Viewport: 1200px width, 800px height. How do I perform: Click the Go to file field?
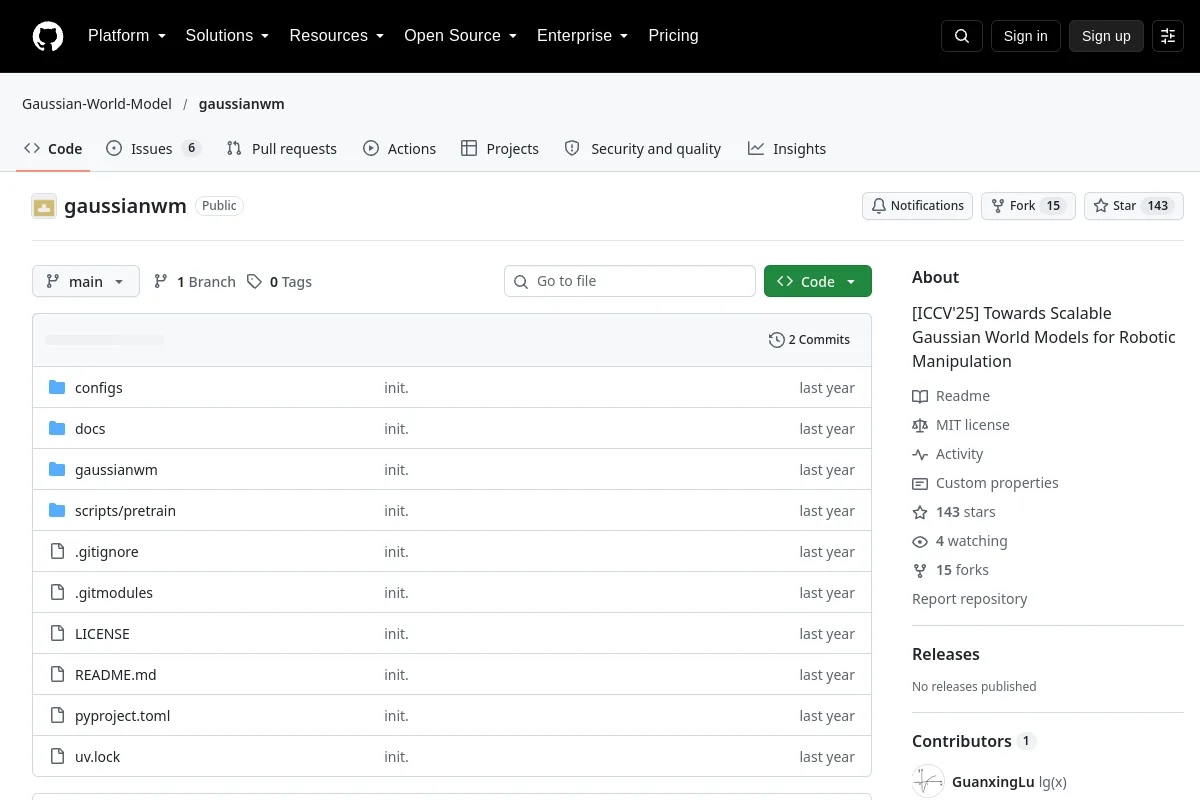(630, 281)
